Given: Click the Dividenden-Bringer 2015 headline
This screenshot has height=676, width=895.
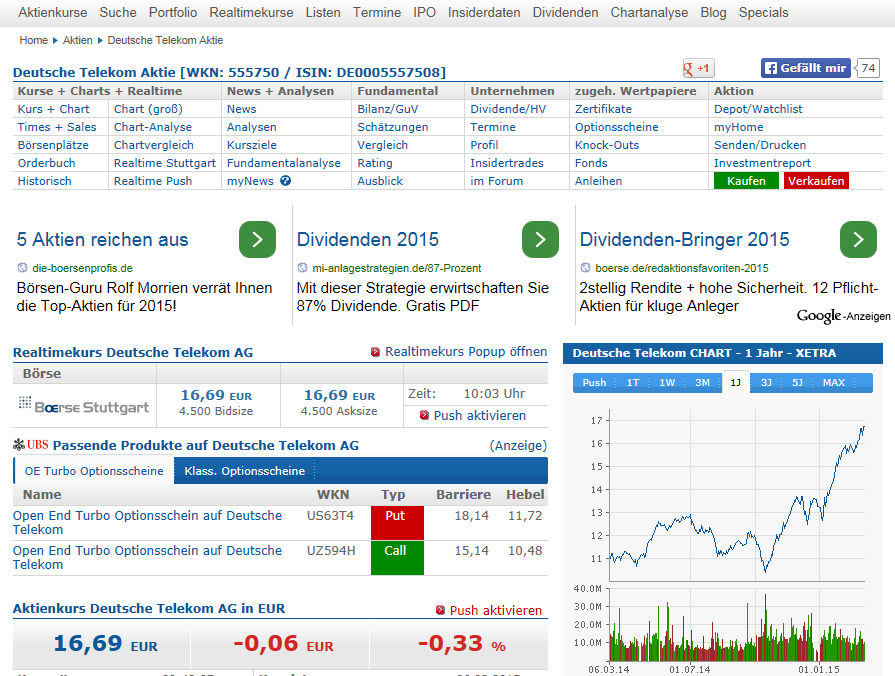Looking at the screenshot, I should 684,239.
